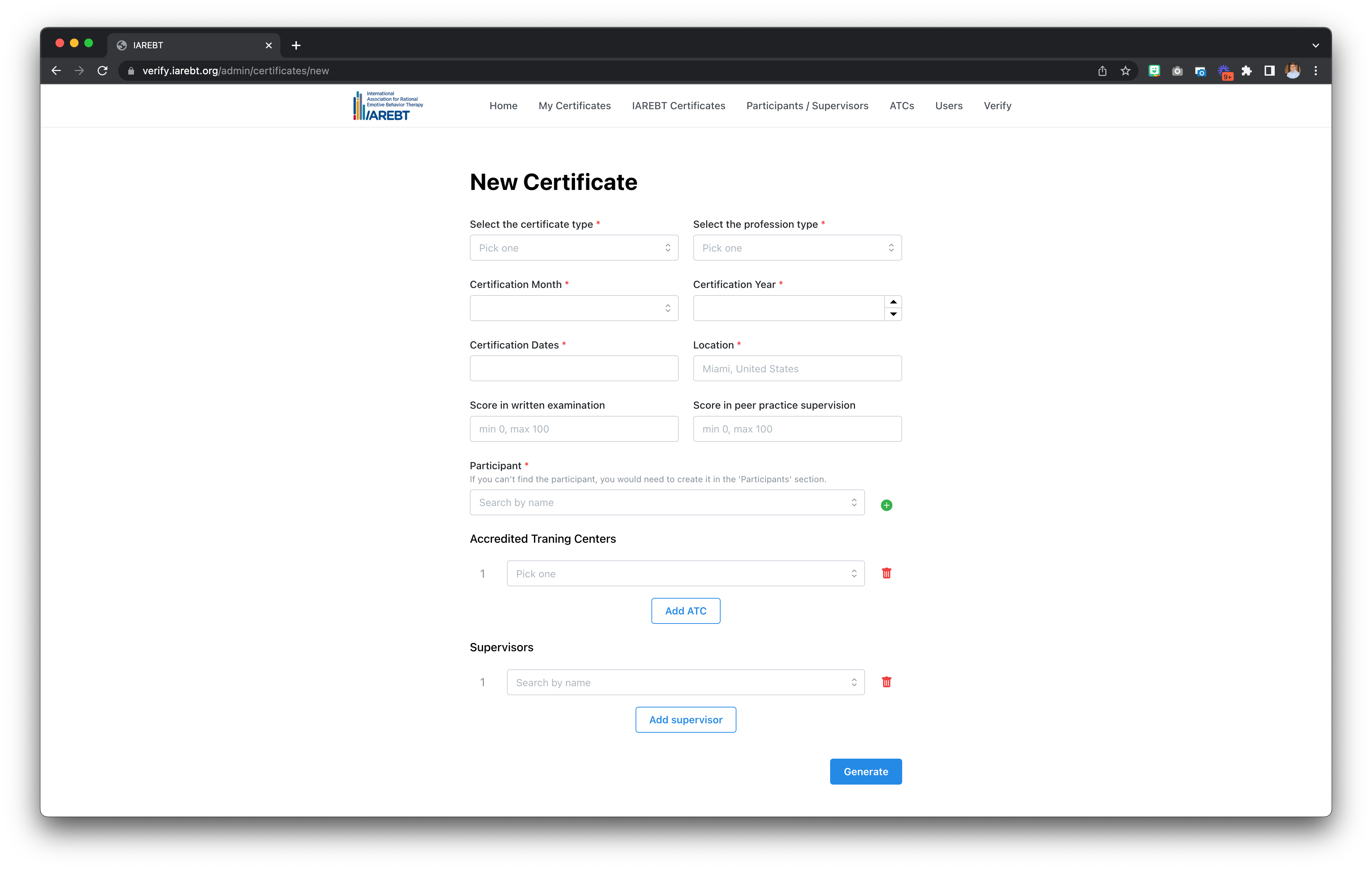This screenshot has height=870, width=1372.
Task: Click the Add supervisor button
Action: (685, 720)
